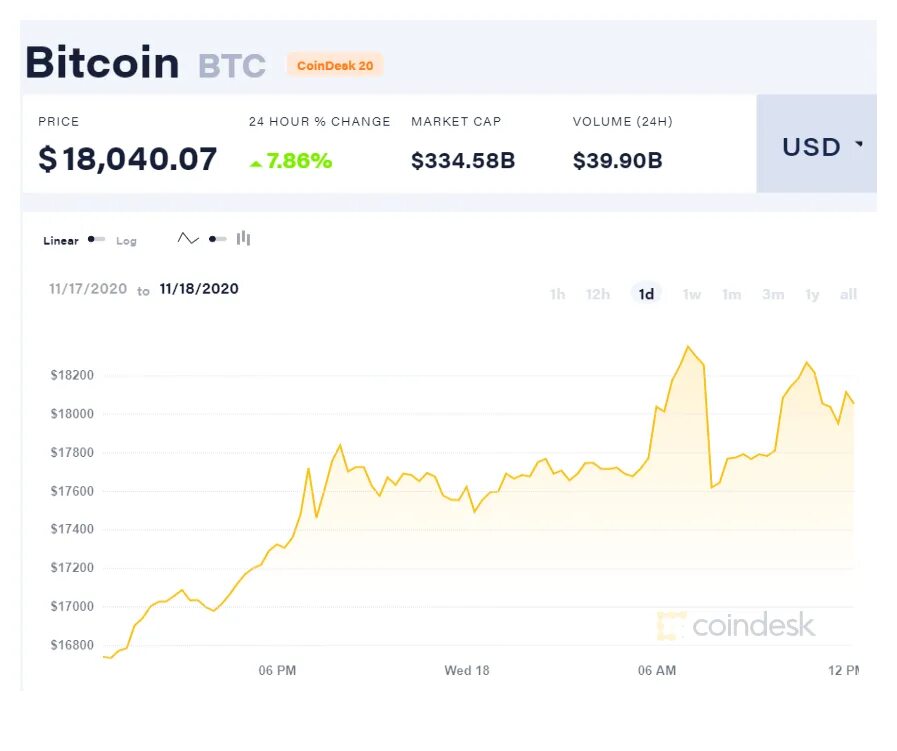Select the 1w time range tab

click(x=692, y=294)
